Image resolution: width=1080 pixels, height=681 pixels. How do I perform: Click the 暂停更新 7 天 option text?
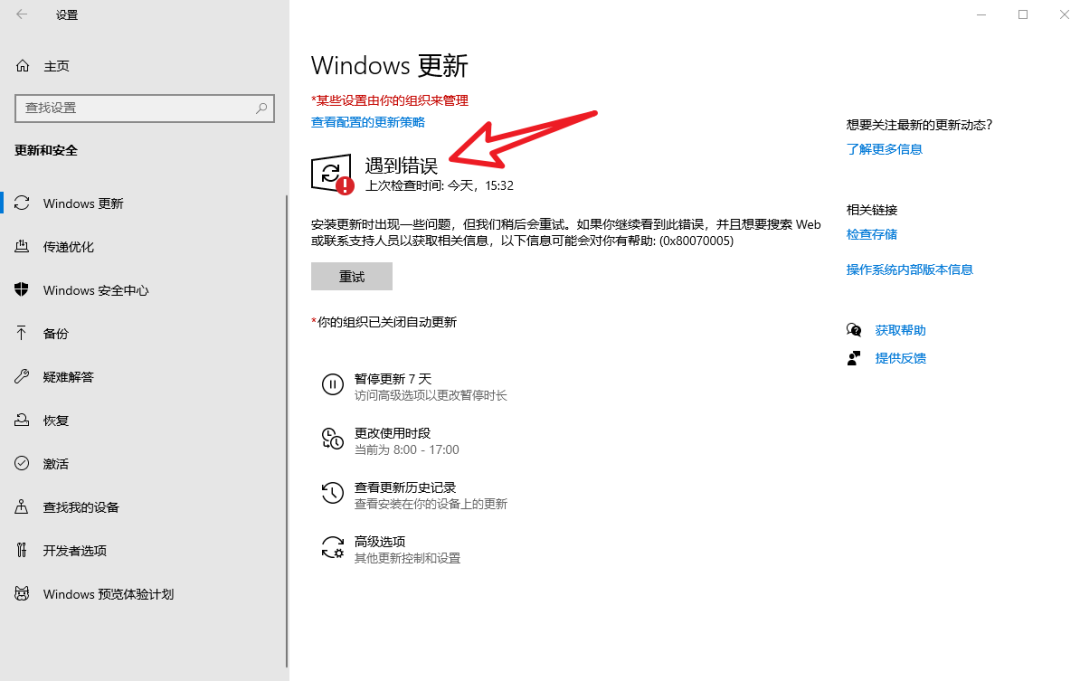(x=393, y=379)
